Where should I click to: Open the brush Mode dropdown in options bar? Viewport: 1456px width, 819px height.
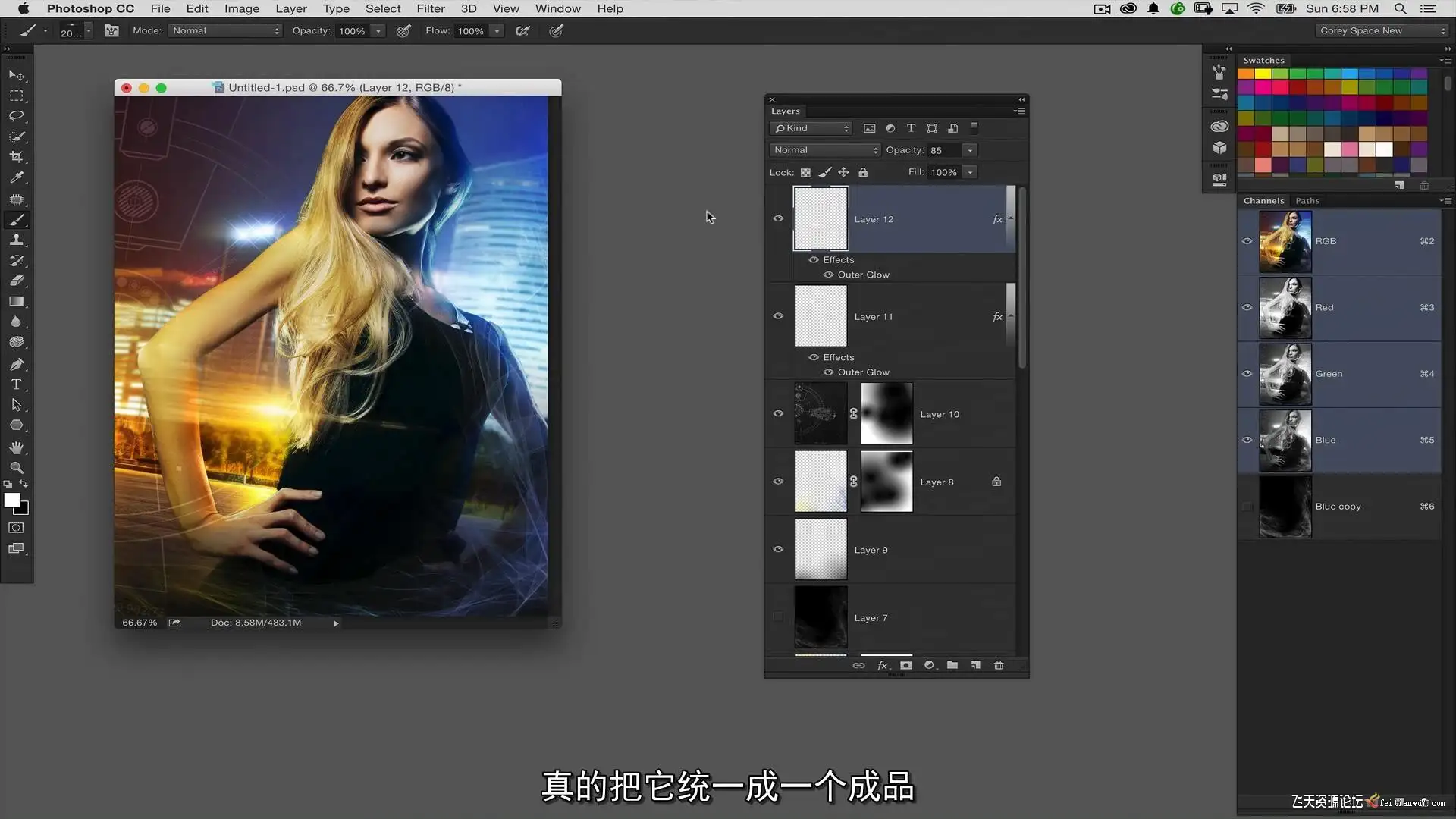tap(225, 31)
